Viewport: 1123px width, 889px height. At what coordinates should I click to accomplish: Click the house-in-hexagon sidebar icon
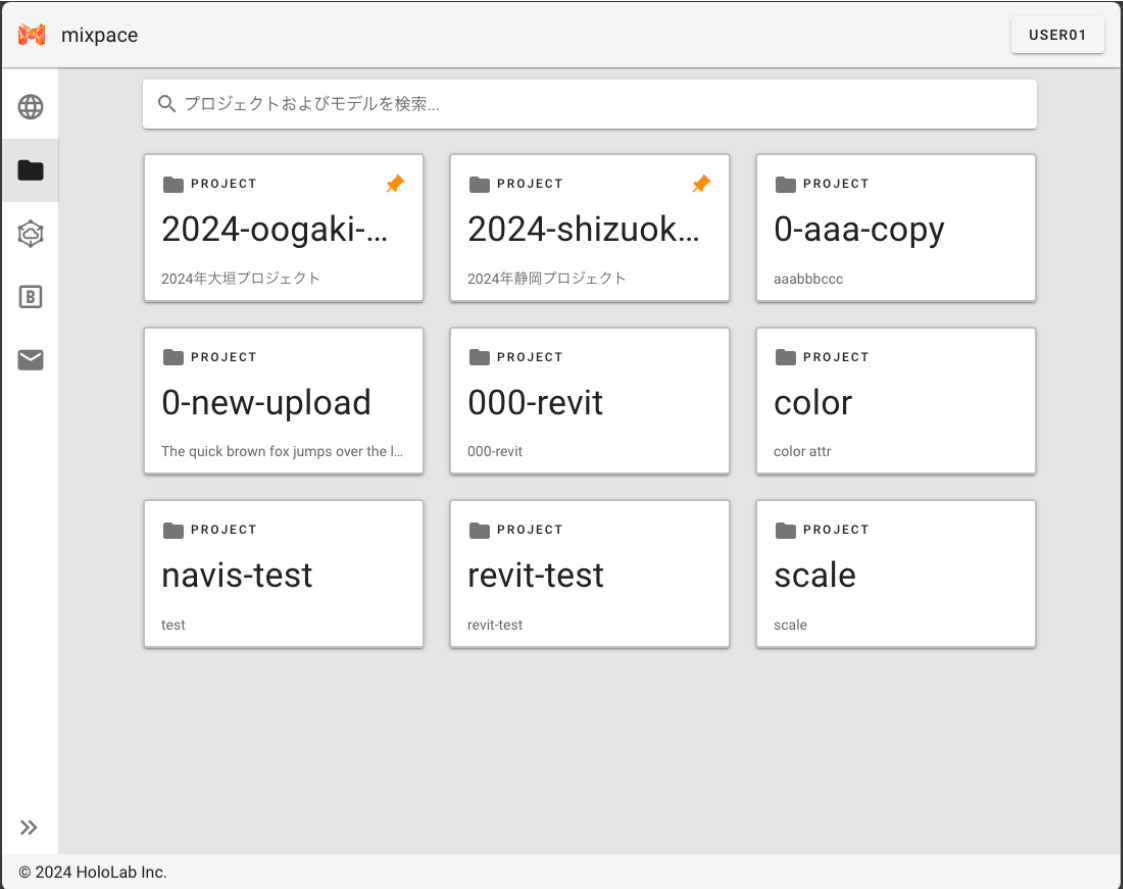[x=30, y=234]
